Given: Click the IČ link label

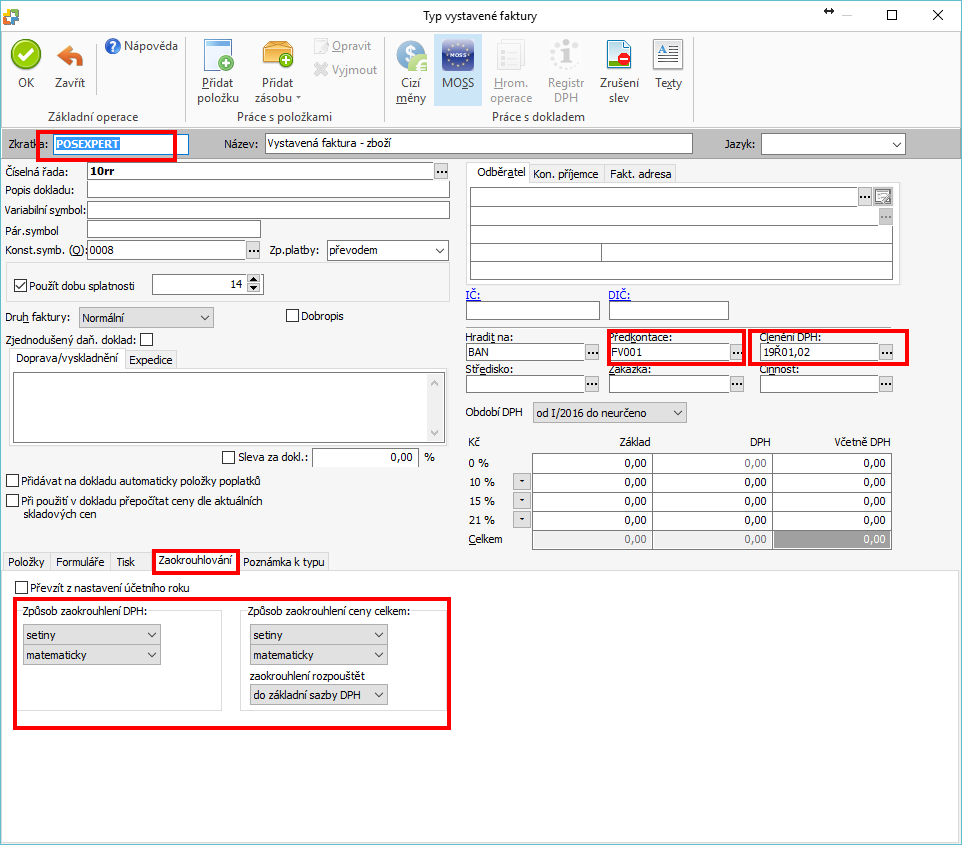Looking at the screenshot, I should point(473,295).
